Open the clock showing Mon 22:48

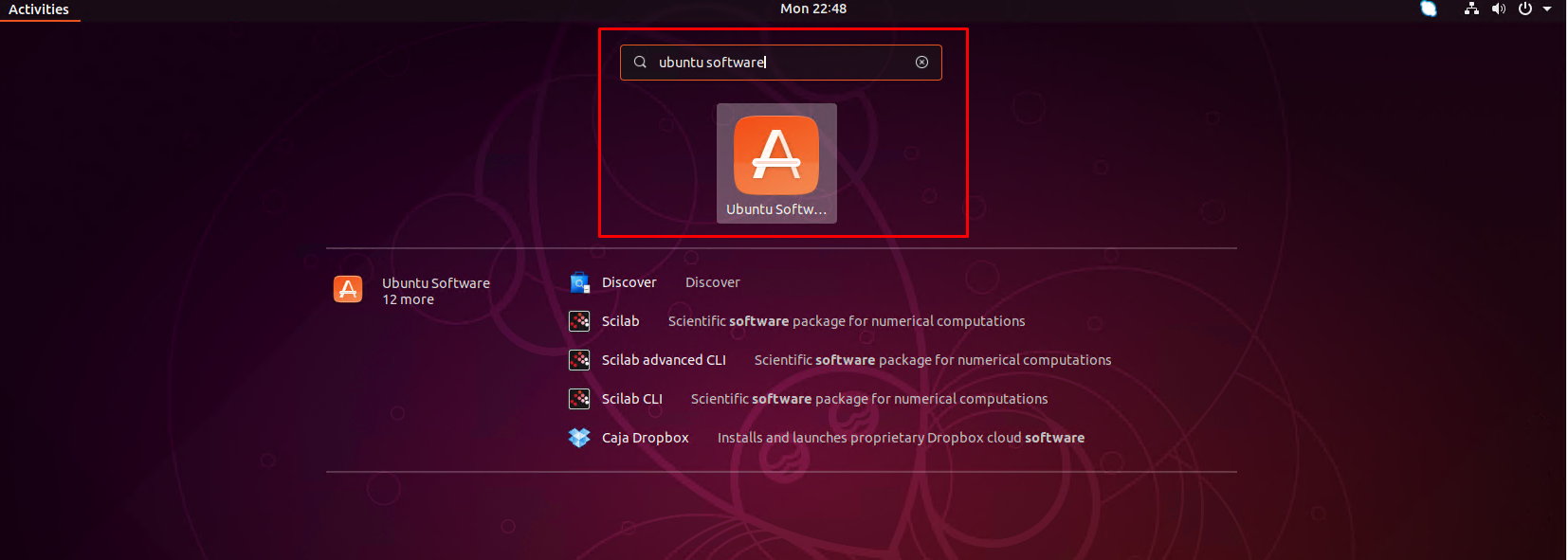[813, 9]
